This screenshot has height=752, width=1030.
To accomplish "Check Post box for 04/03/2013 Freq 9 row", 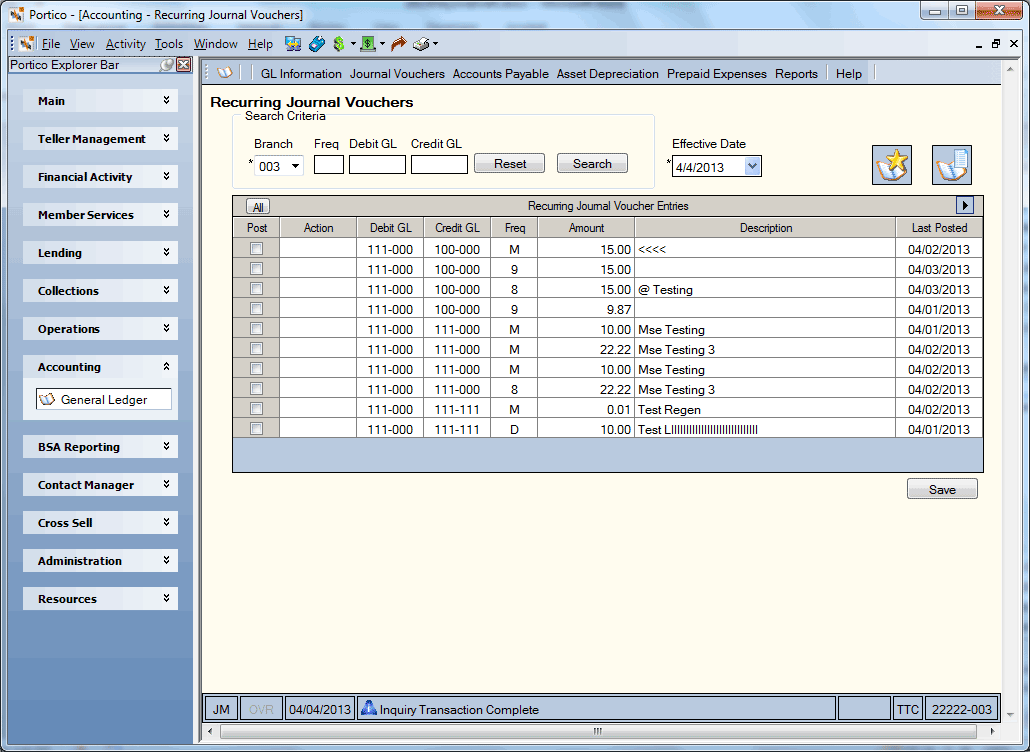I will click(x=256, y=269).
